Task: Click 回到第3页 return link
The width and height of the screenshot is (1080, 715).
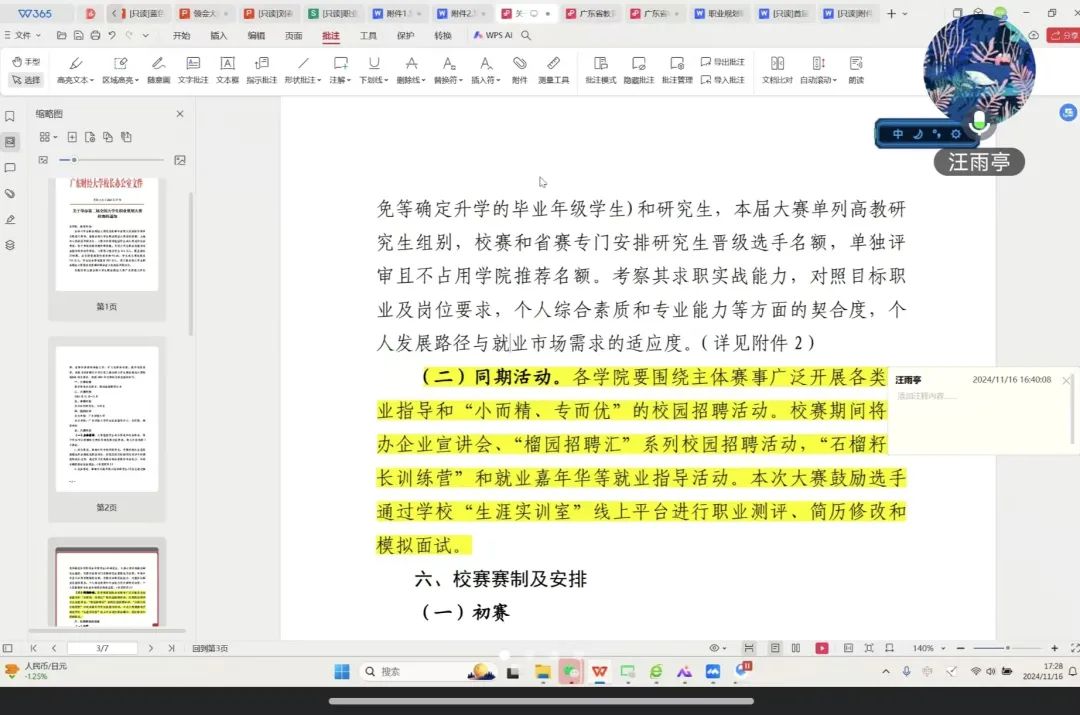Action: (x=210, y=648)
